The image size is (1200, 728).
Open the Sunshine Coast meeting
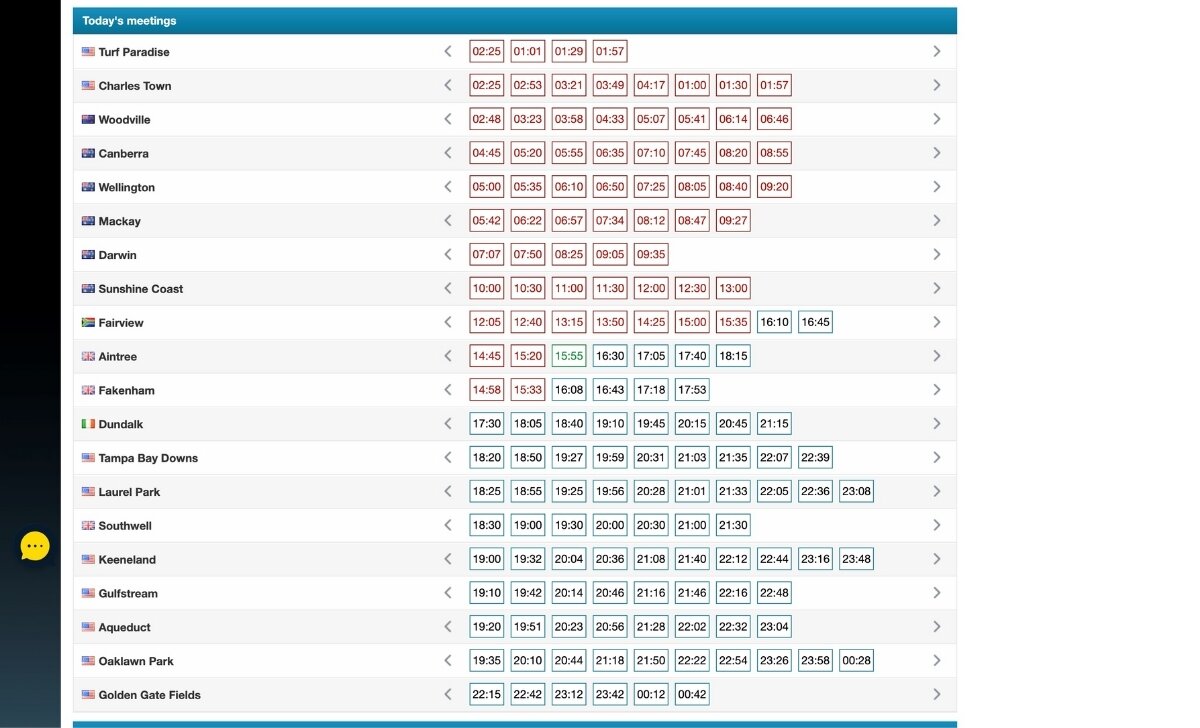pos(141,289)
